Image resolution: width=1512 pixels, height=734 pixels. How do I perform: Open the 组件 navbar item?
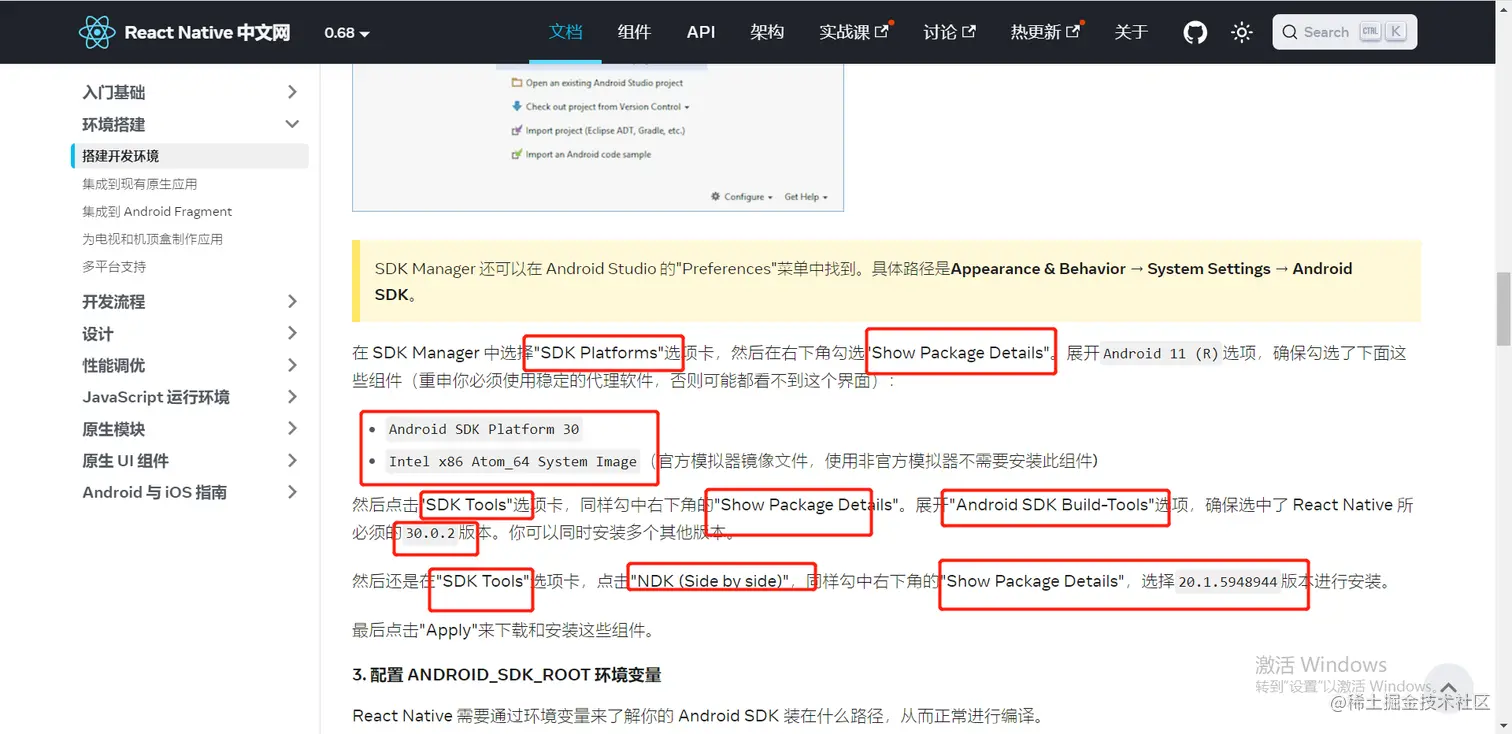(x=634, y=32)
